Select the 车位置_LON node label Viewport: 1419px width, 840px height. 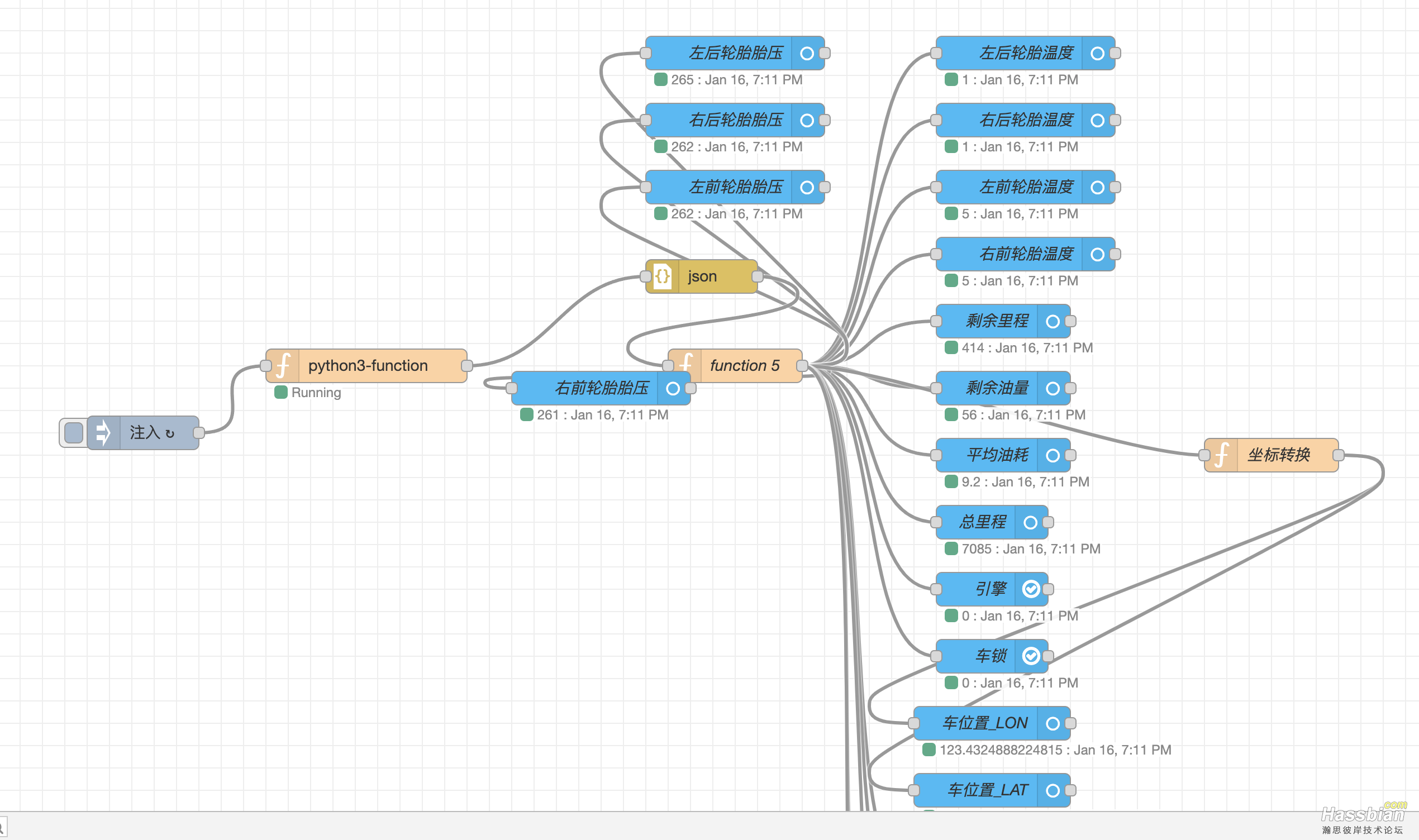pos(985,723)
